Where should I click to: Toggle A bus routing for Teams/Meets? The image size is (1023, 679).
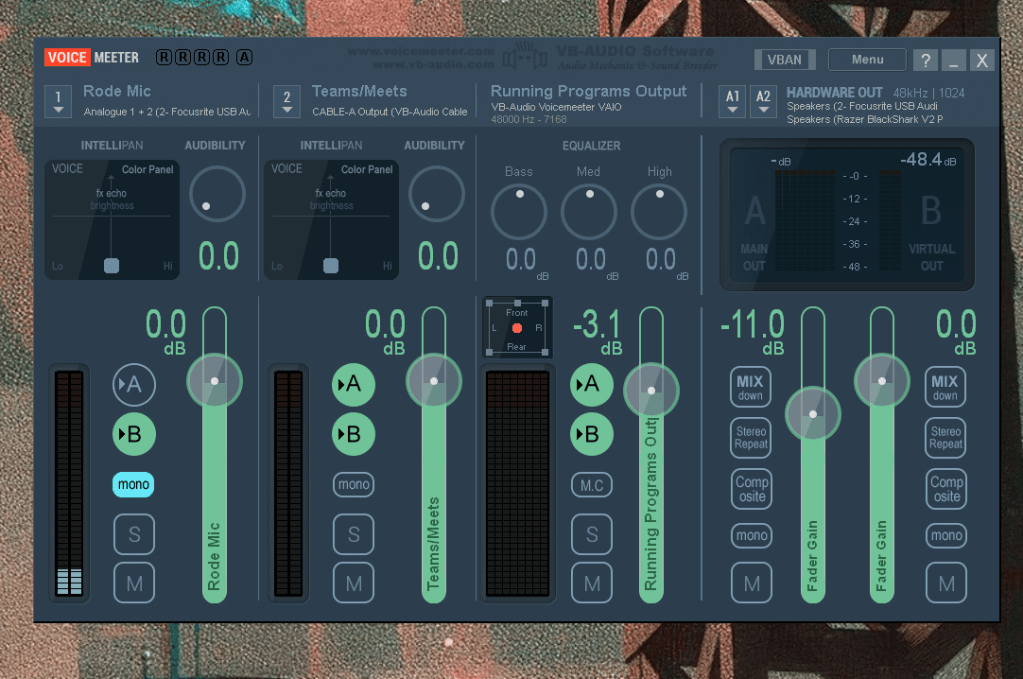(x=354, y=384)
